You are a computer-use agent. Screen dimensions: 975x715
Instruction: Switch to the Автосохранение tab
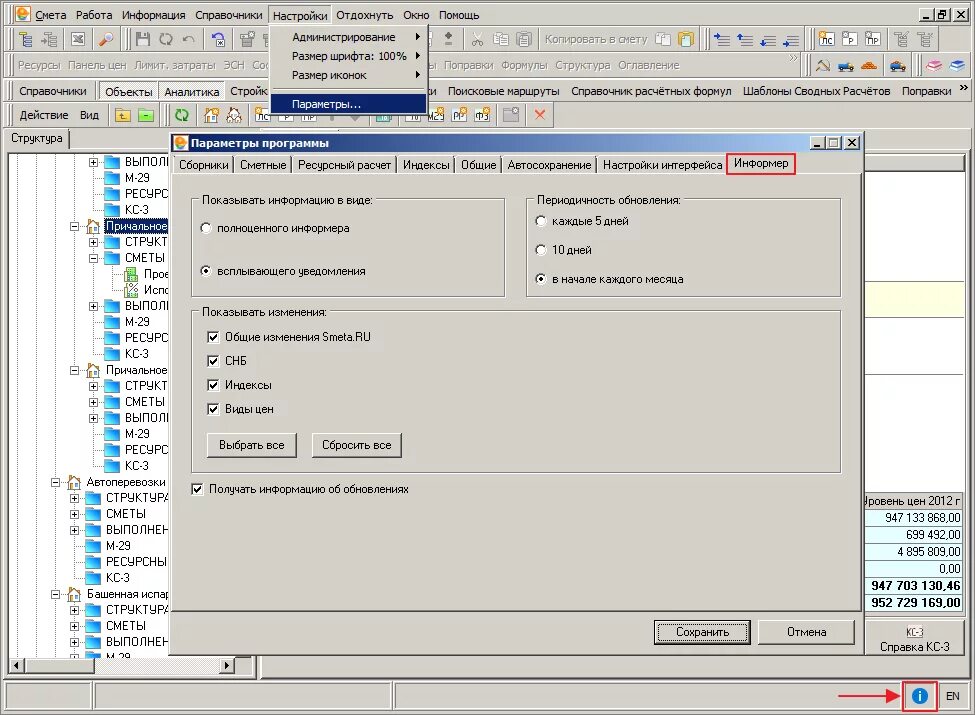(549, 165)
